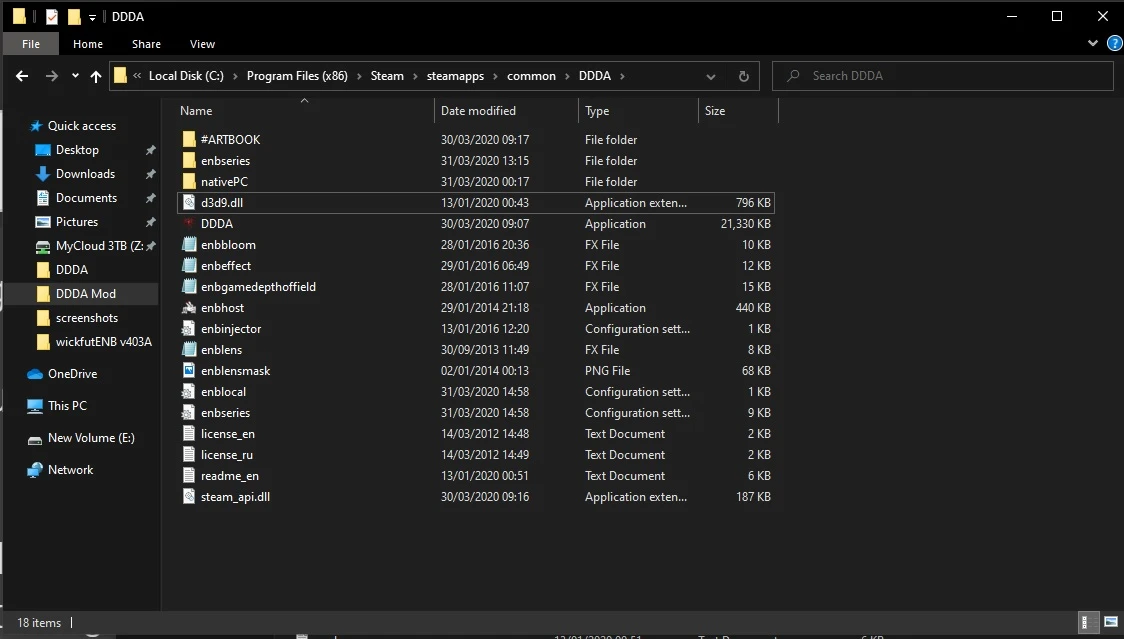Open recent locations dropdown arrow

[75, 75]
